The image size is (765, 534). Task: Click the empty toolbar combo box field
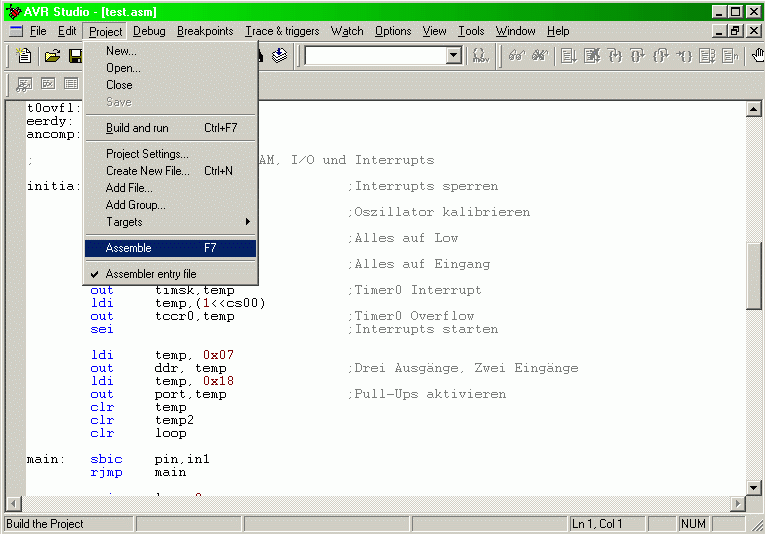coord(376,56)
